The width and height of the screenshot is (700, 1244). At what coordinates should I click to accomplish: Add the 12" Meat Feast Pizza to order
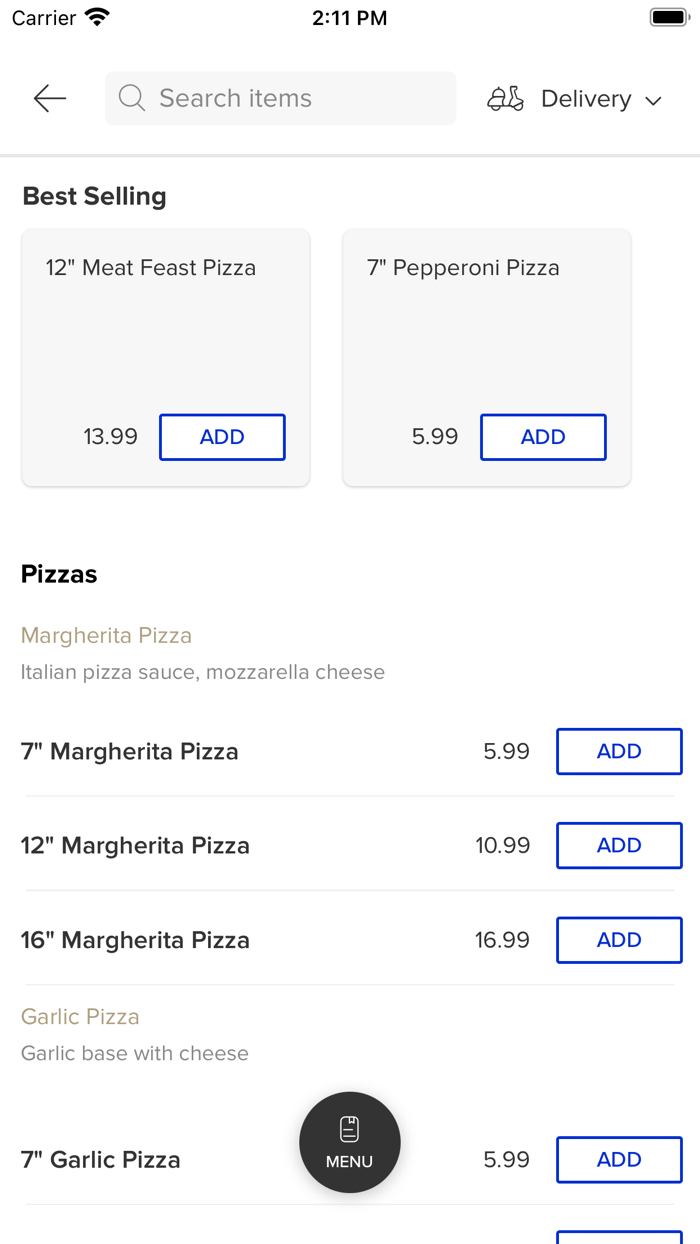(222, 437)
